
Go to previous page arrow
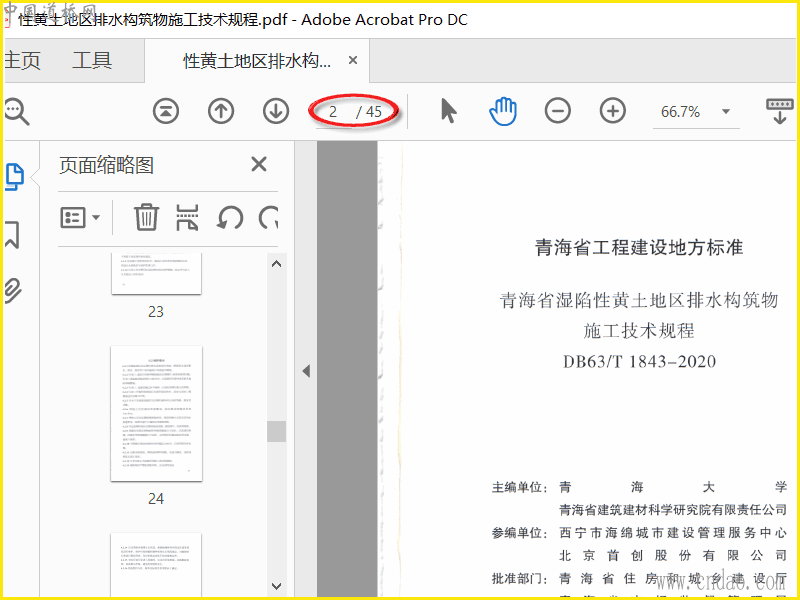click(221, 111)
